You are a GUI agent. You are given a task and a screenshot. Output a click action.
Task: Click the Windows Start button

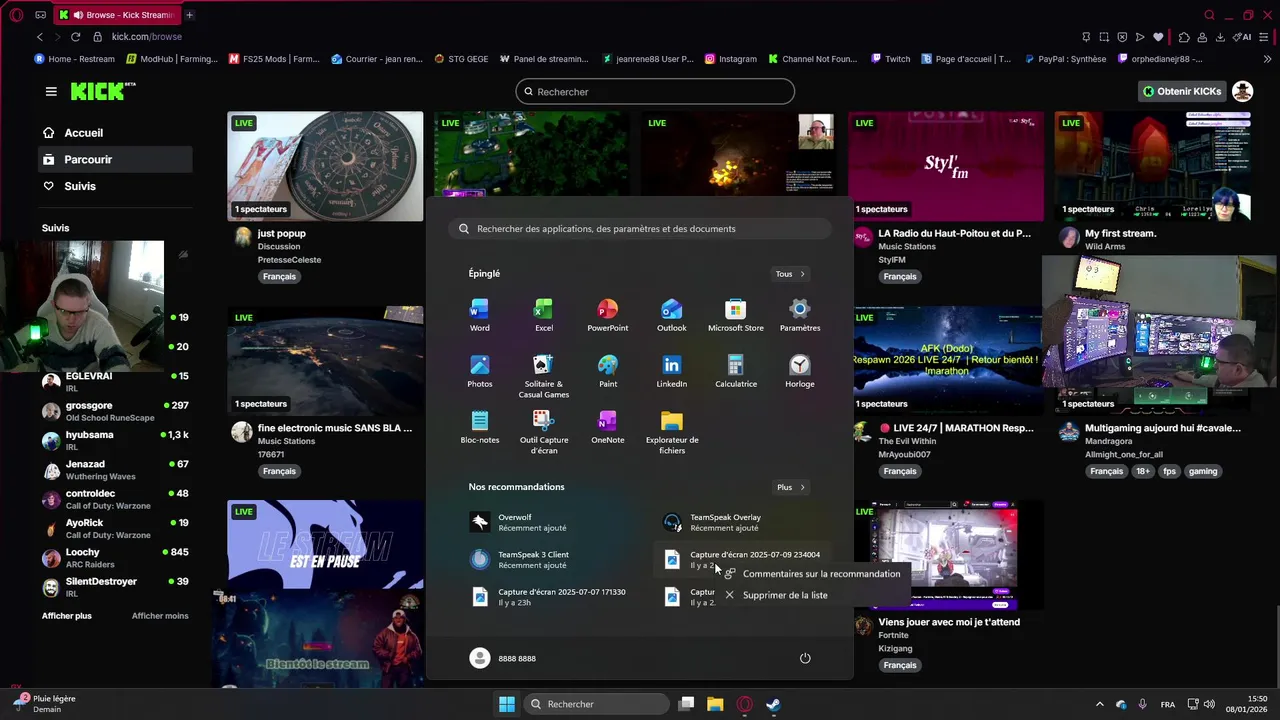click(507, 704)
